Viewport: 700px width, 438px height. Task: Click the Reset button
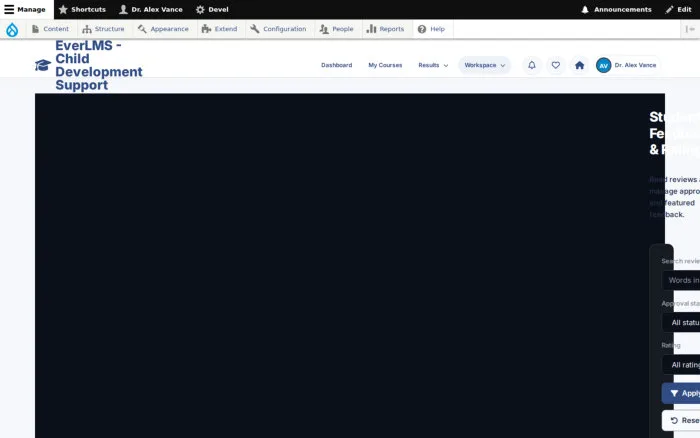pos(681,421)
